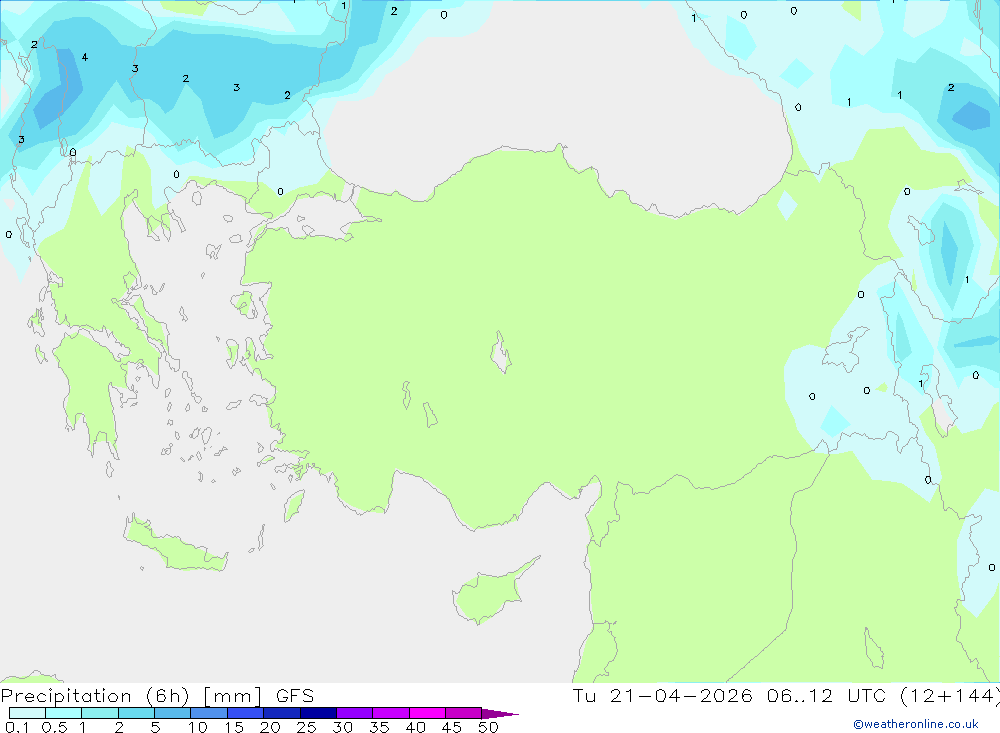The height and width of the screenshot is (733, 1000).
Task: Click the 25–30 mm navy legend swatch
Action: [318, 713]
